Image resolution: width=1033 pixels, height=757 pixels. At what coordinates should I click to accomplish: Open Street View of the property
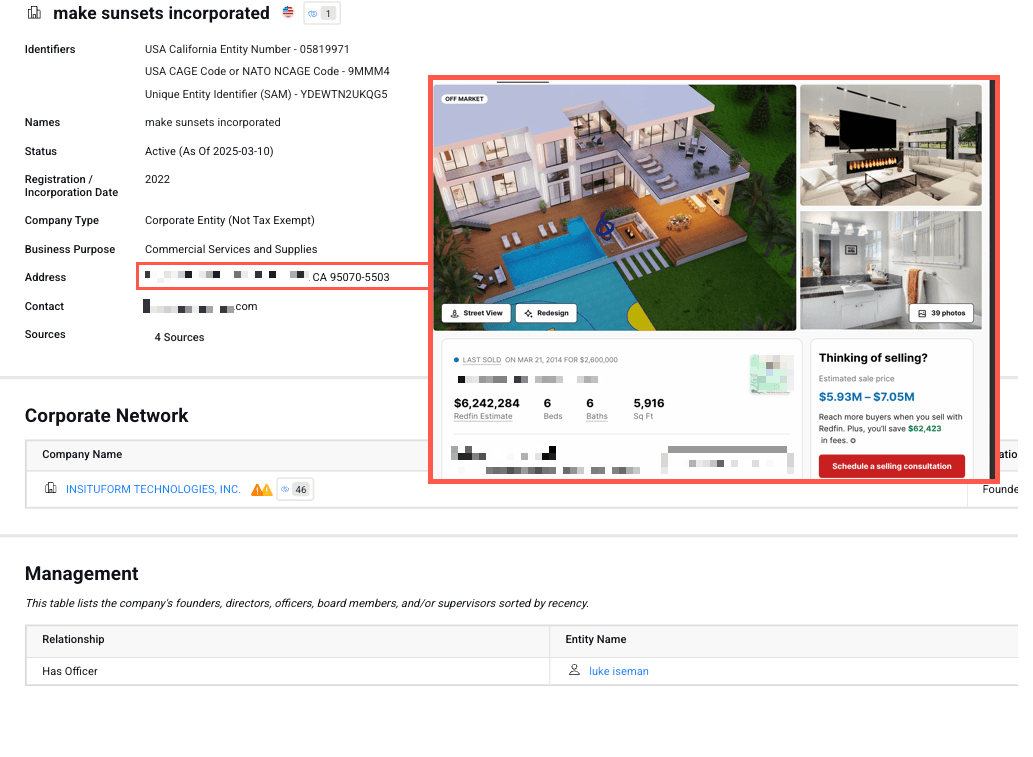point(476,313)
